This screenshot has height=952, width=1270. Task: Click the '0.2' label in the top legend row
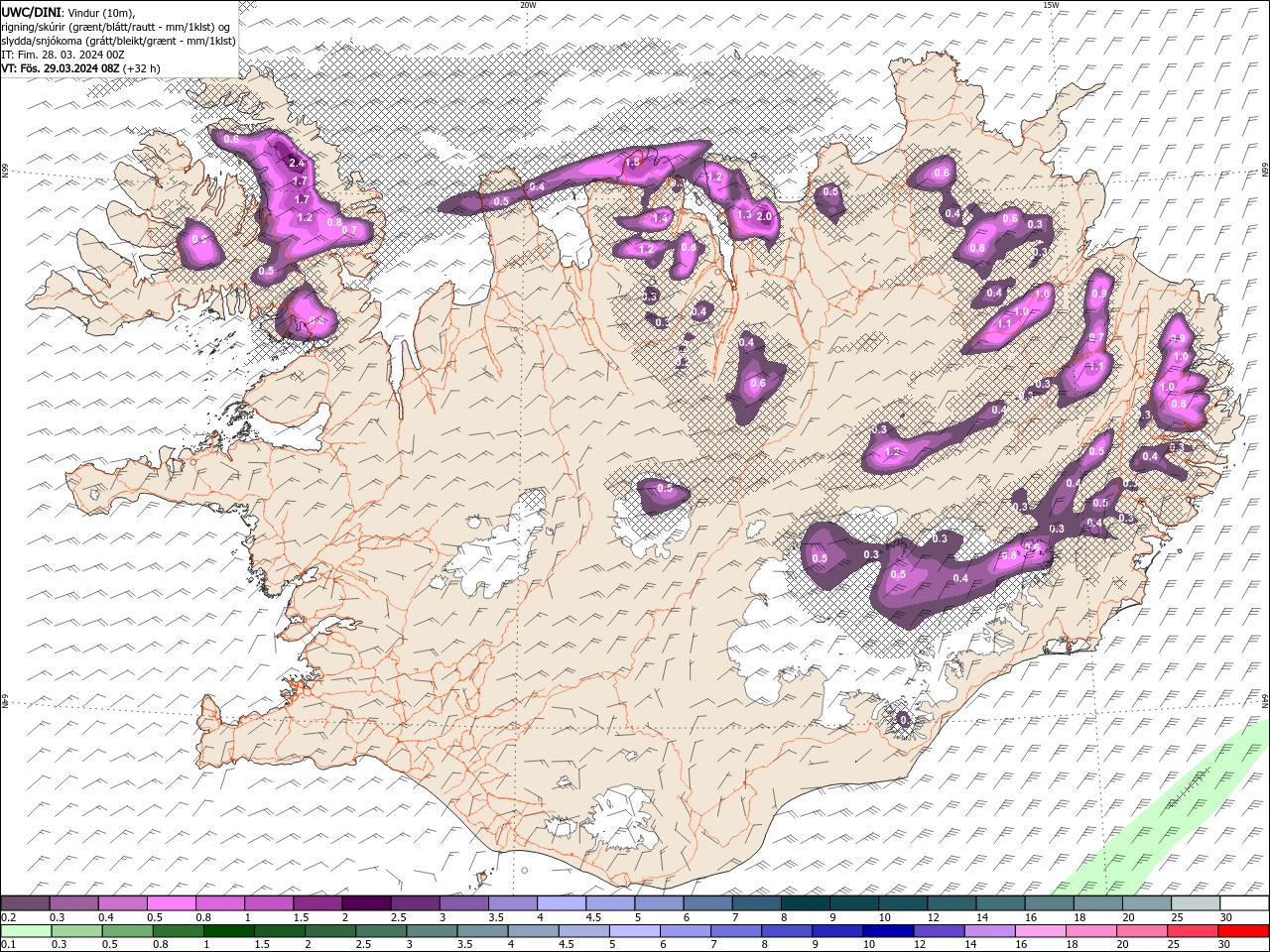[8, 917]
